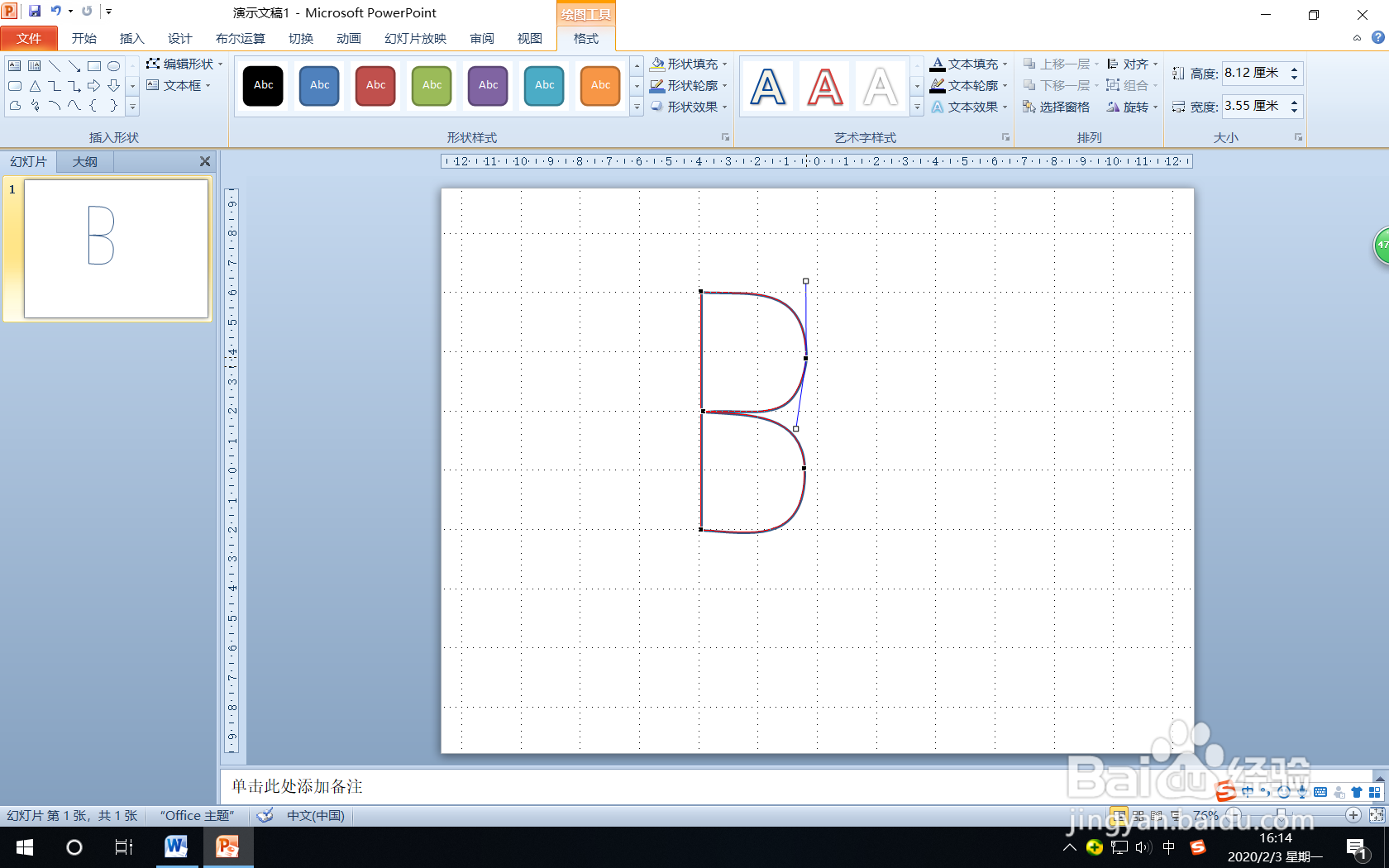Image resolution: width=1389 pixels, height=868 pixels.
Task: Expand the Shape Effects (形状效果) dropdown
Action: (689, 107)
